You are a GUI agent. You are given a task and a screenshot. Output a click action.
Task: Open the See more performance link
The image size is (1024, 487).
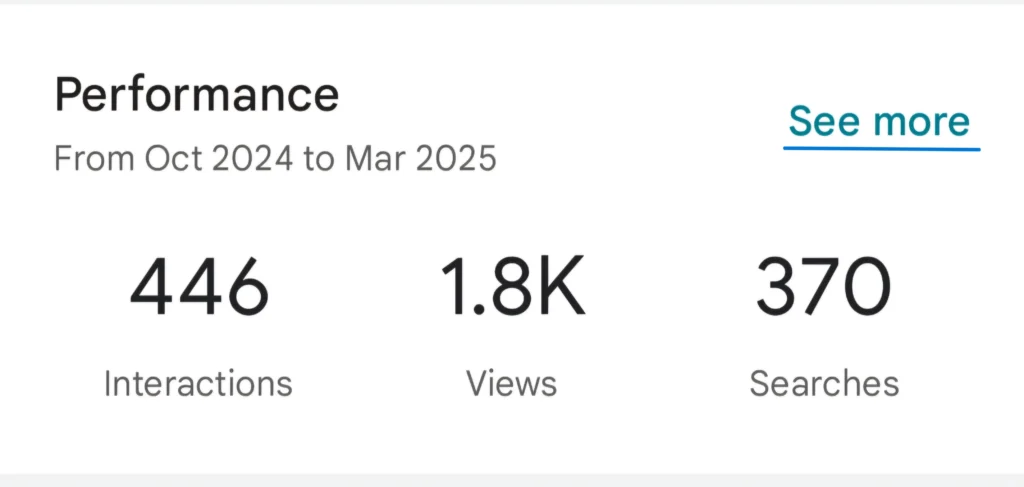879,121
